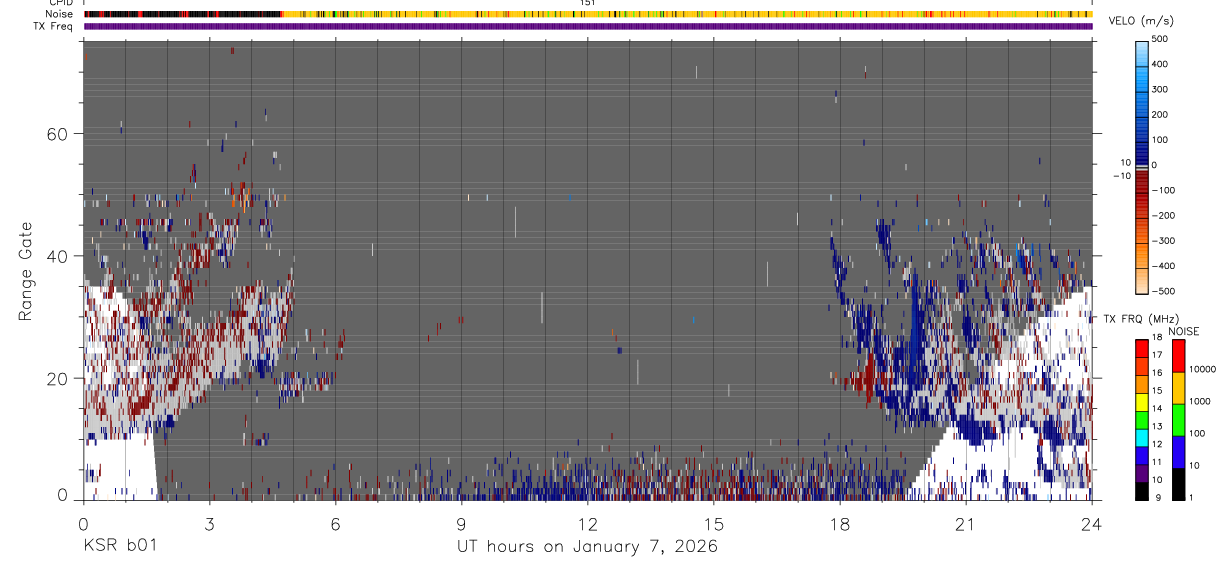Click the 'NOISE' legend title
Image resolution: width=1228 pixels, height=567 pixels.
coord(1183,332)
